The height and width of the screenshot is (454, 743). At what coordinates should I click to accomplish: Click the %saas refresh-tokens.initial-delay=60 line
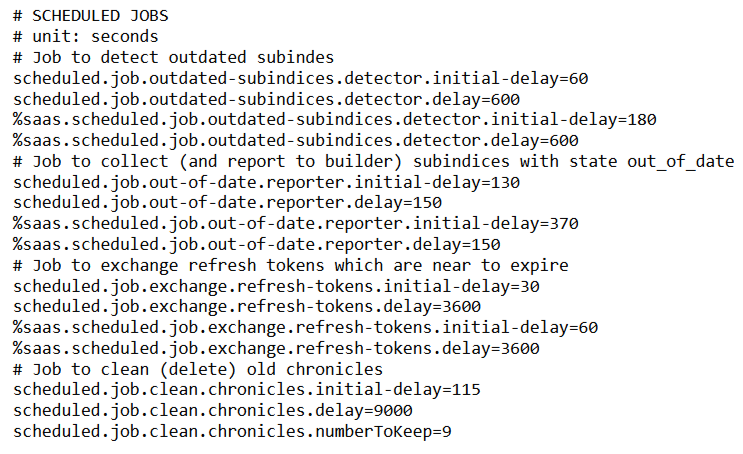306,327
